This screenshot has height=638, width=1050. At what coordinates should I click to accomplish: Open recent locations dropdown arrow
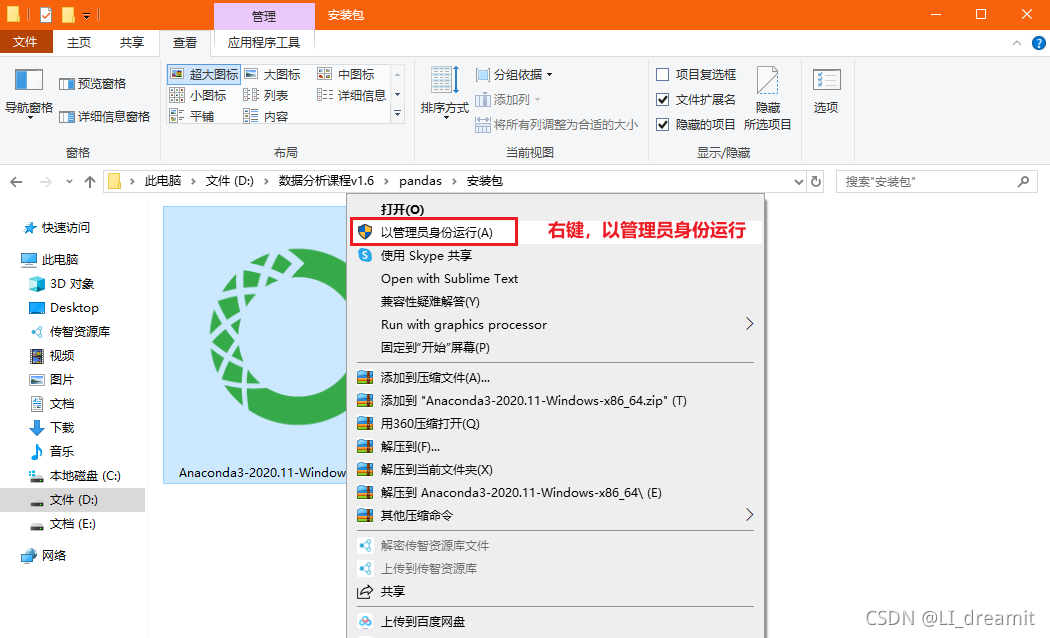pyautogui.click(x=69, y=181)
